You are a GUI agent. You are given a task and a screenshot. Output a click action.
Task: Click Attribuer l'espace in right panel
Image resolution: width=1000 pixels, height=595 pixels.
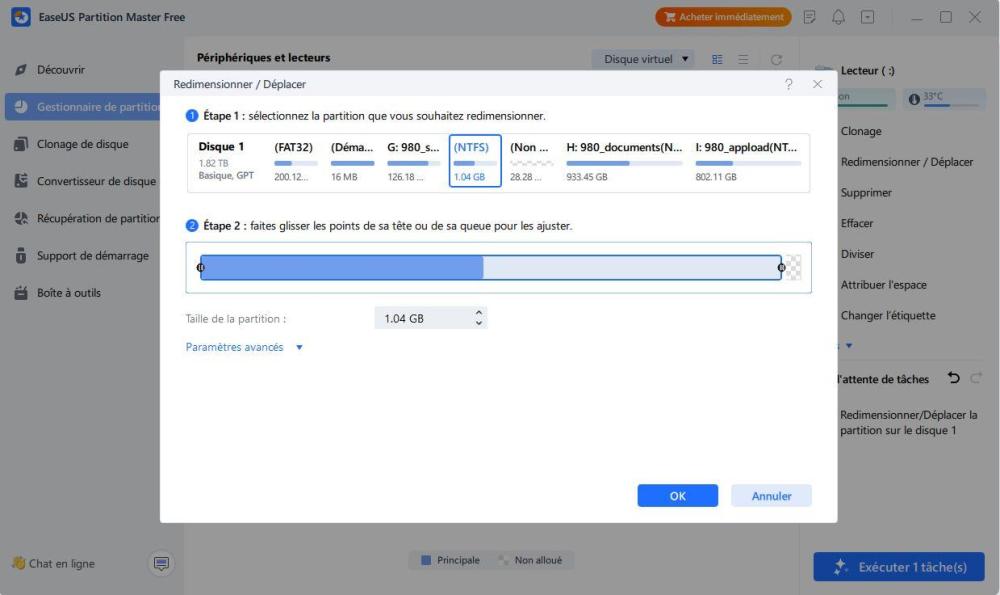pos(883,284)
